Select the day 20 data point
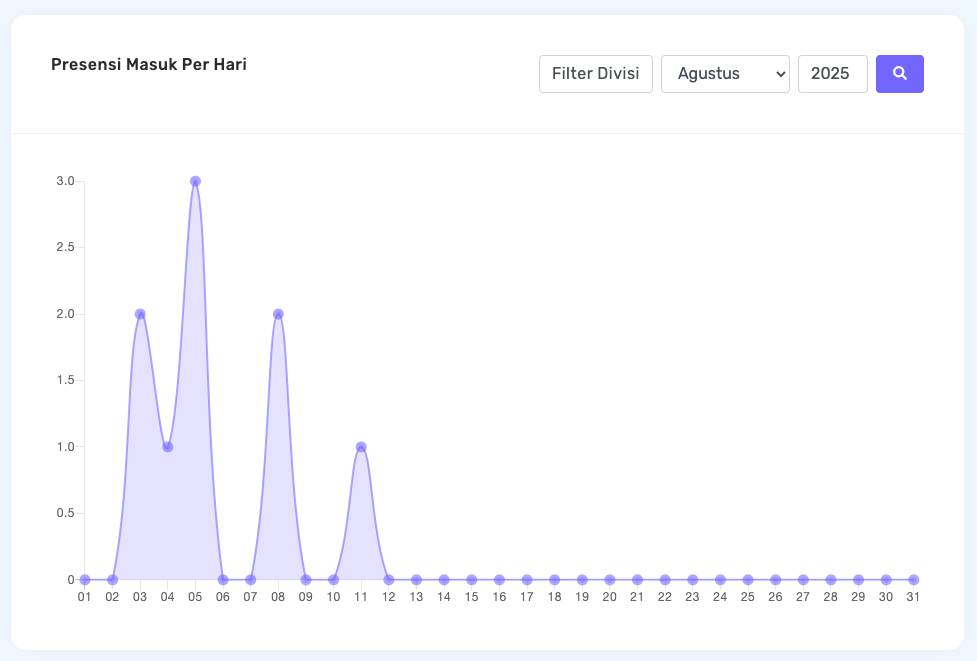 [609, 580]
